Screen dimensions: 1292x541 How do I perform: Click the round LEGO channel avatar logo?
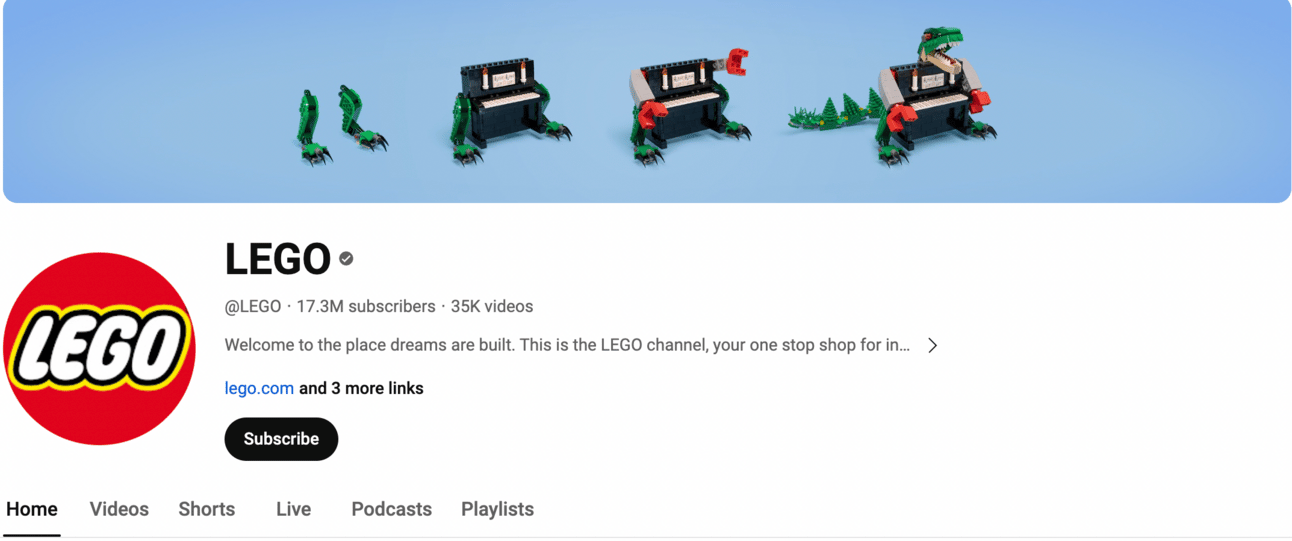(99, 348)
